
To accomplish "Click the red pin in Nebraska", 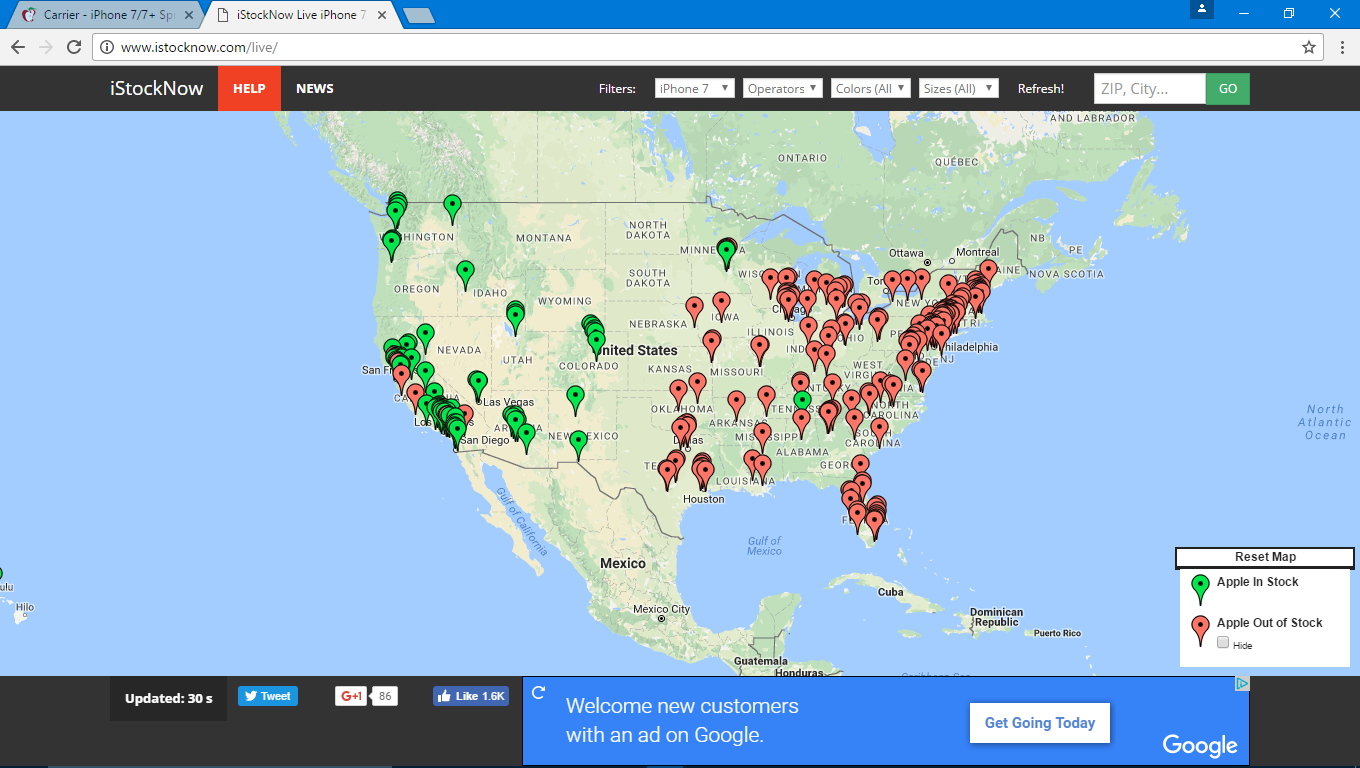I will coord(694,309).
